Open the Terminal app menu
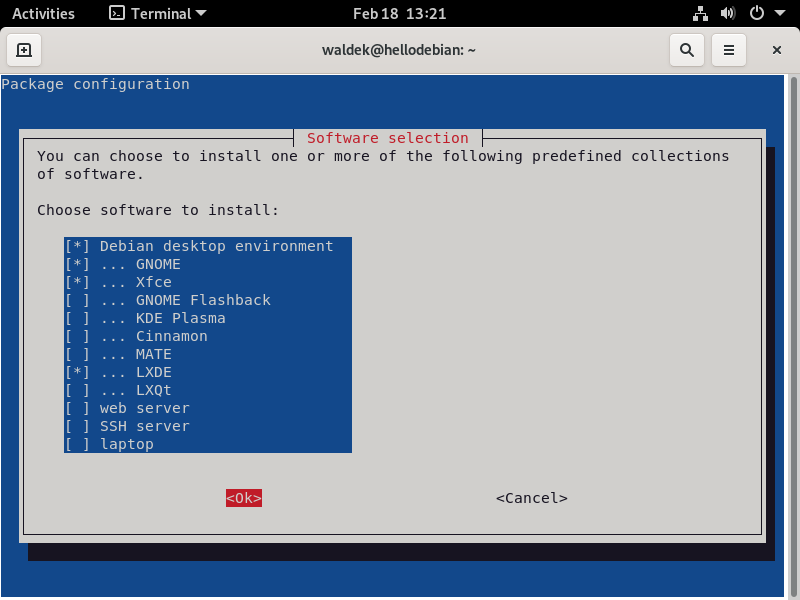 point(158,13)
